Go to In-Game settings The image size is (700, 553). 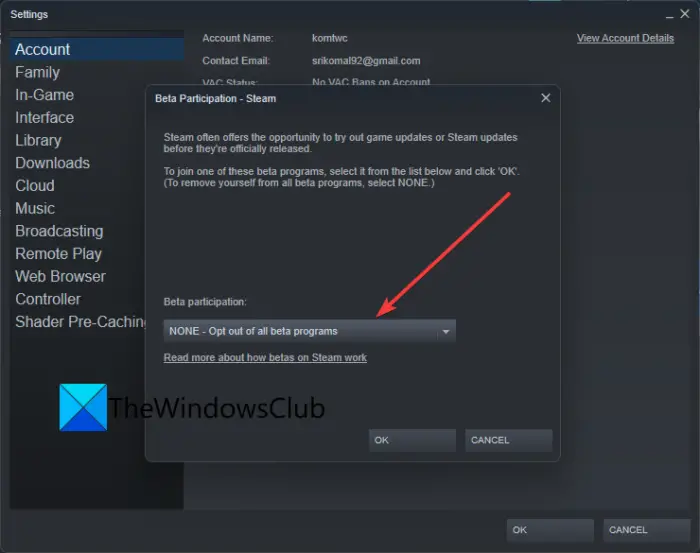point(44,95)
